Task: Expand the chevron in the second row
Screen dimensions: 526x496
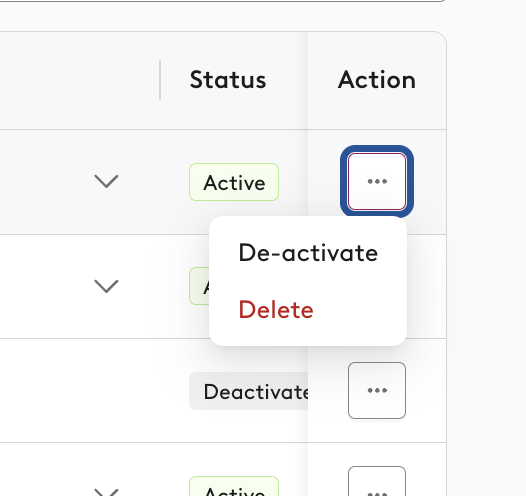Action: pos(106,286)
